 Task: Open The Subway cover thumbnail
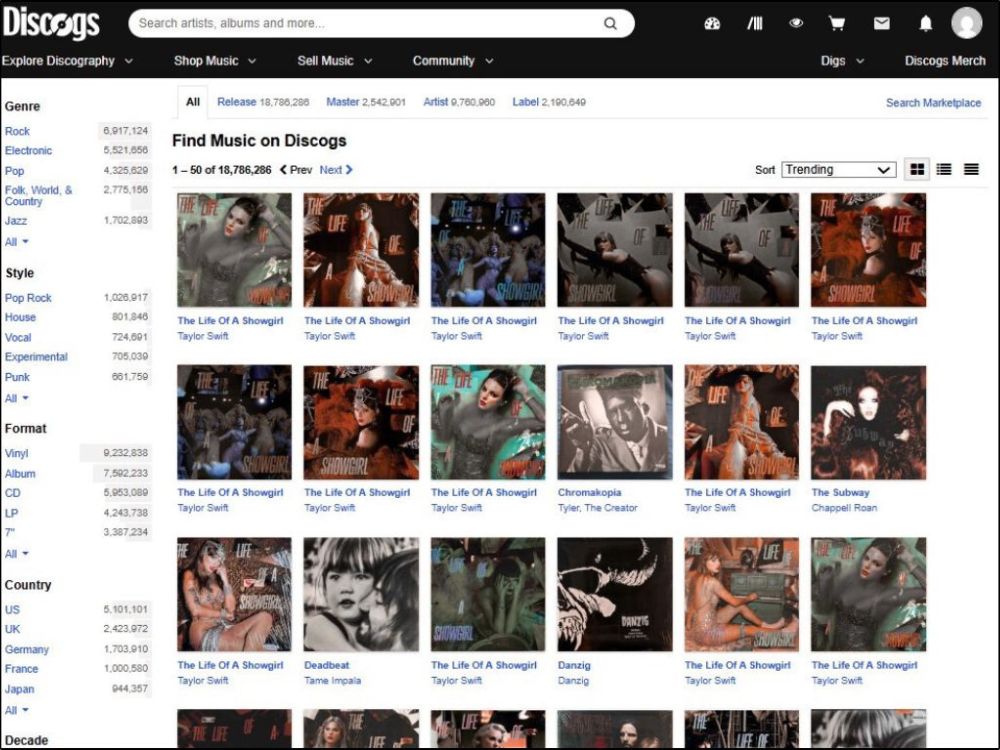coord(868,422)
